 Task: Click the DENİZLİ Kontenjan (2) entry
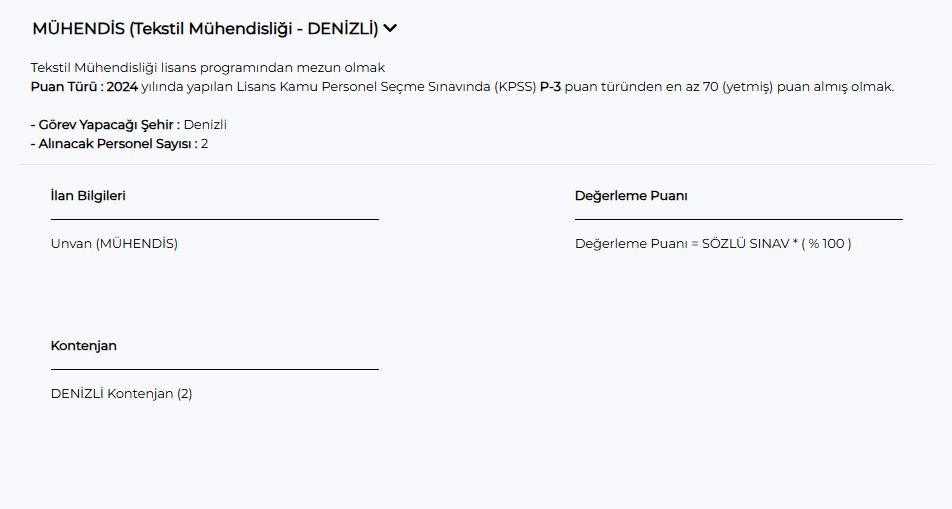click(121, 394)
